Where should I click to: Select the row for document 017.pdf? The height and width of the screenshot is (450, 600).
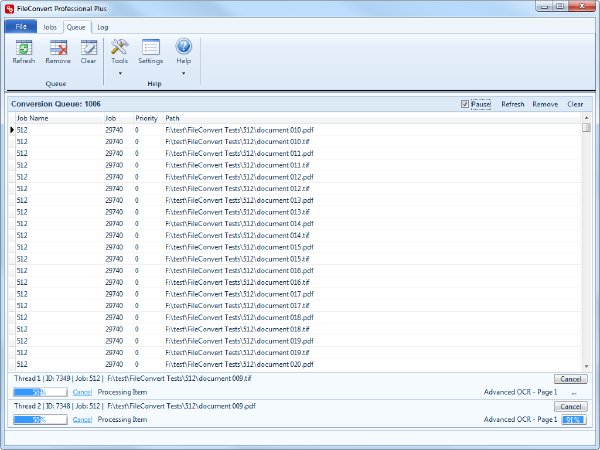point(295,294)
